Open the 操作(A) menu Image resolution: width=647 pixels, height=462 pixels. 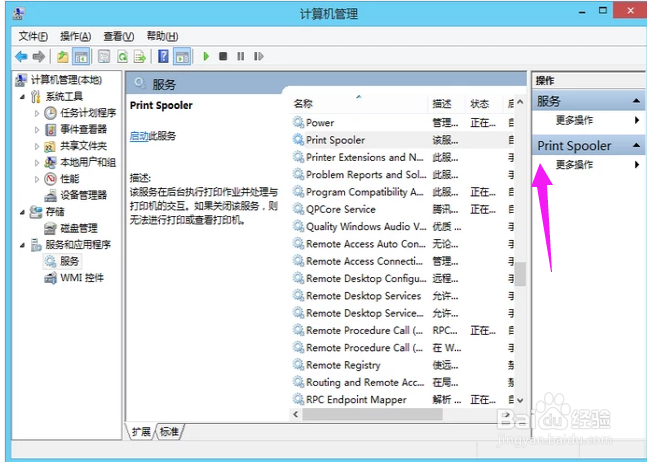tap(76, 36)
